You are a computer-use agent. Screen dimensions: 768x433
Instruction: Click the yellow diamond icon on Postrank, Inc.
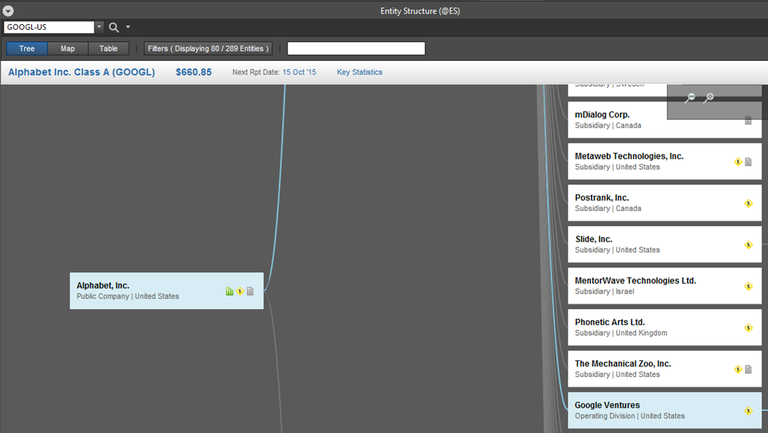748,203
